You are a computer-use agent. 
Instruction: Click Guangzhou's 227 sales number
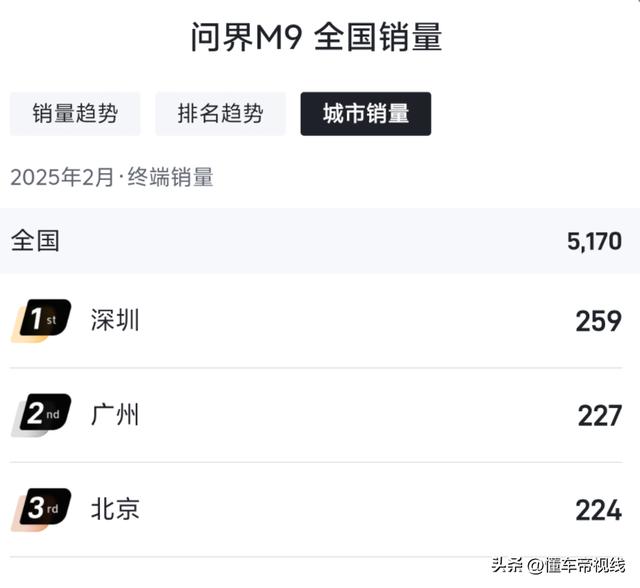[600, 416]
